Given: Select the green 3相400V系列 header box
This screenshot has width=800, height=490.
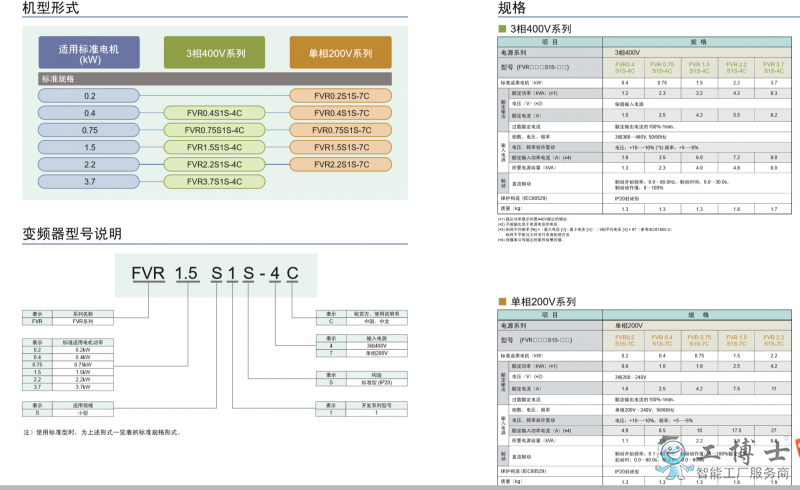Looking at the screenshot, I should [214, 53].
